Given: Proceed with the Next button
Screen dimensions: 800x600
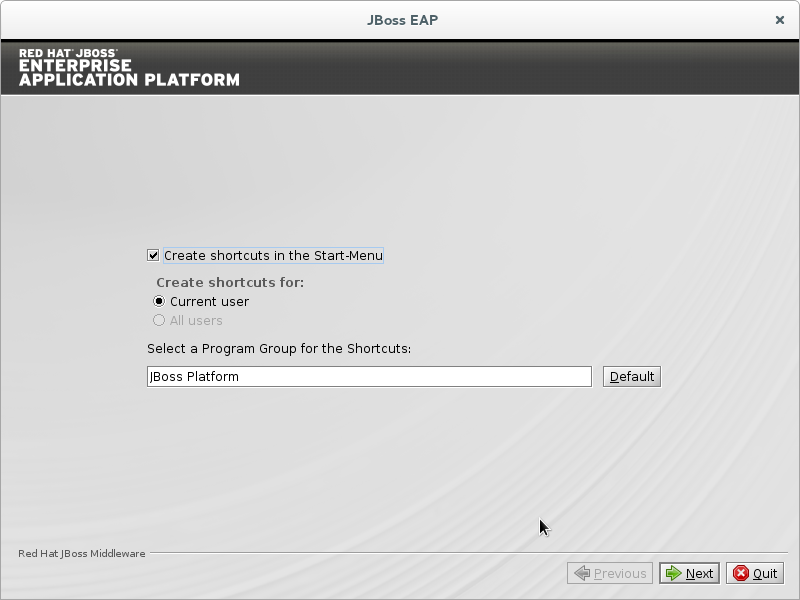Looking at the screenshot, I should tap(689, 573).
